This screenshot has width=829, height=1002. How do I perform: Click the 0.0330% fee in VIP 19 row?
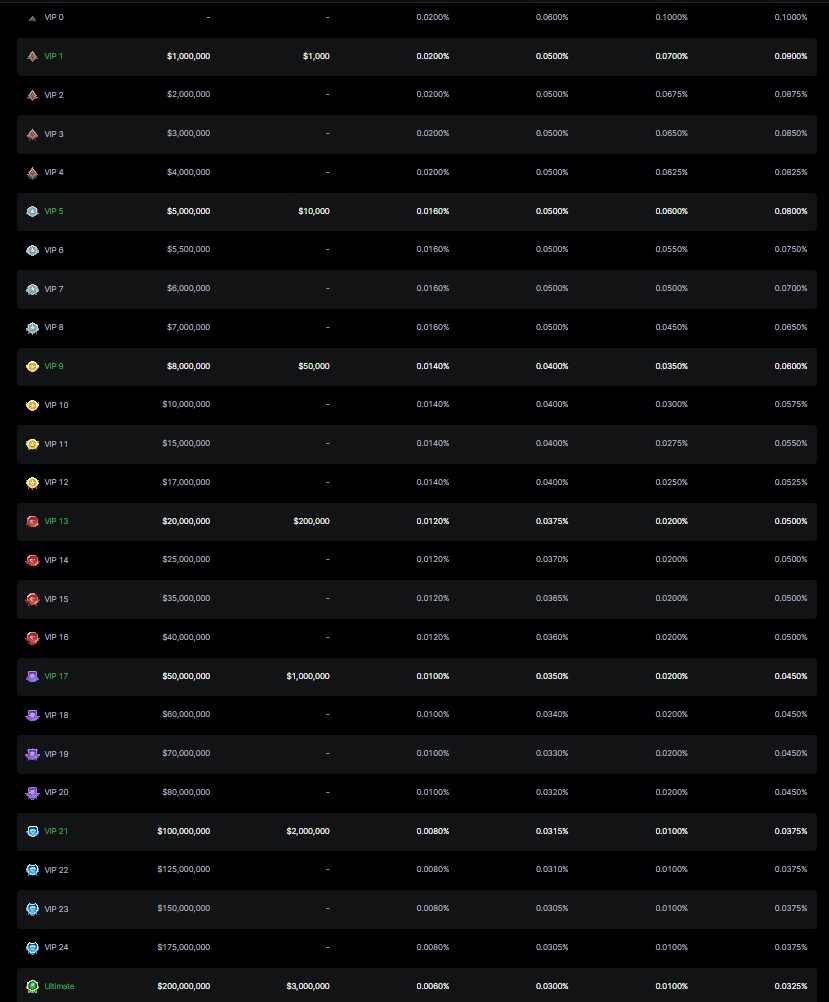click(x=552, y=753)
